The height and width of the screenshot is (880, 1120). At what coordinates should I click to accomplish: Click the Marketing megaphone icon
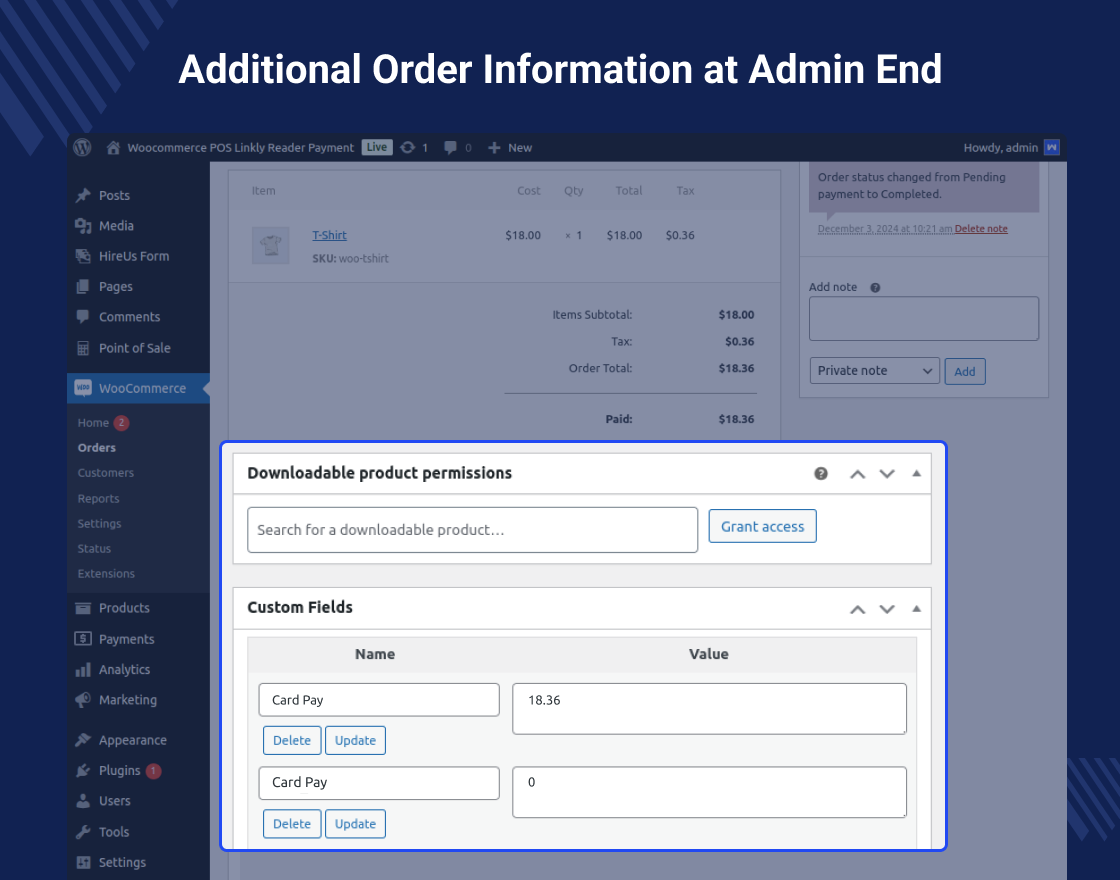(85, 700)
